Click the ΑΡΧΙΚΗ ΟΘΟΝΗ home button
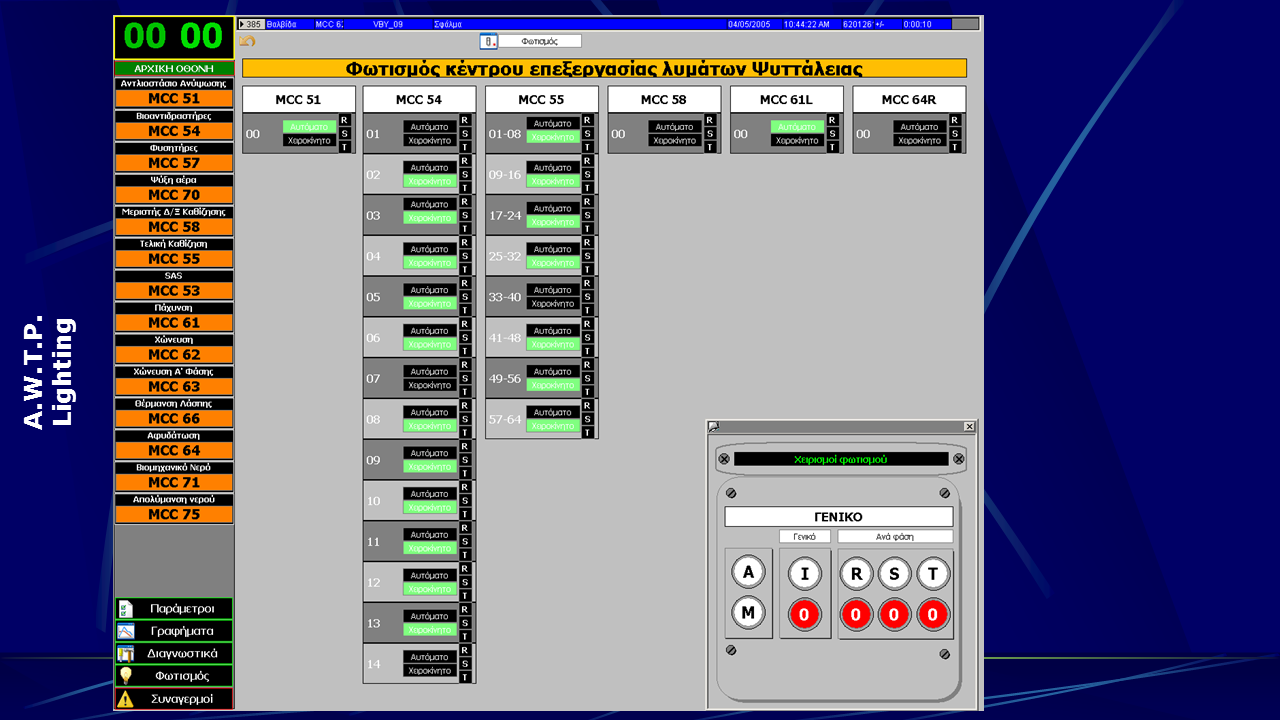 click(174, 68)
